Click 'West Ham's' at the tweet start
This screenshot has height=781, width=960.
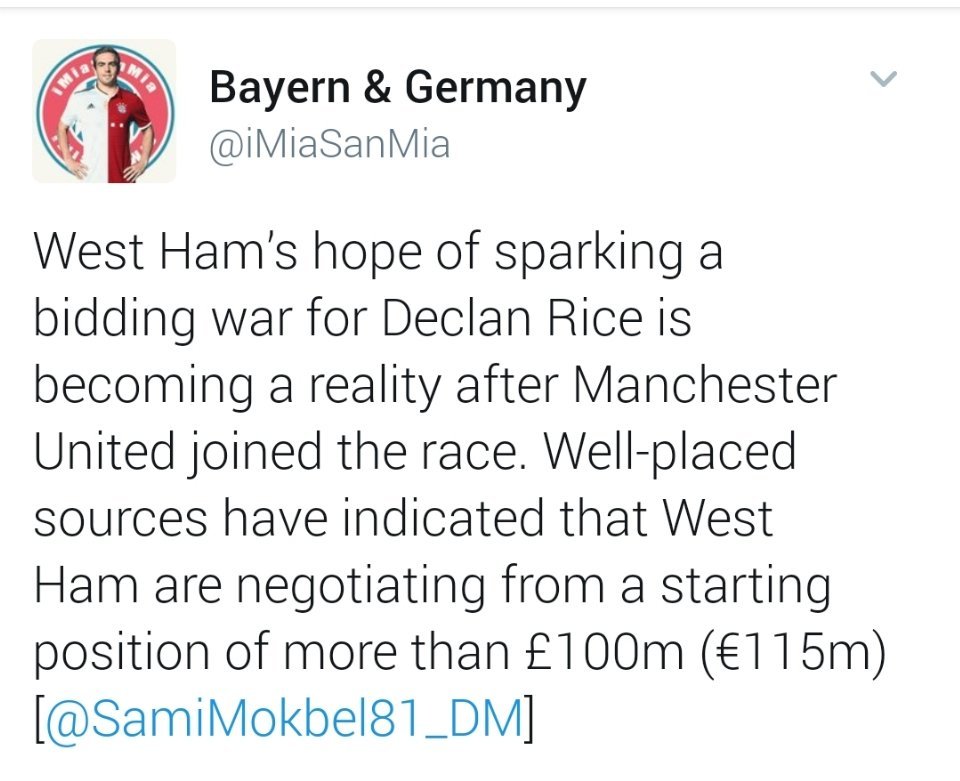166,252
